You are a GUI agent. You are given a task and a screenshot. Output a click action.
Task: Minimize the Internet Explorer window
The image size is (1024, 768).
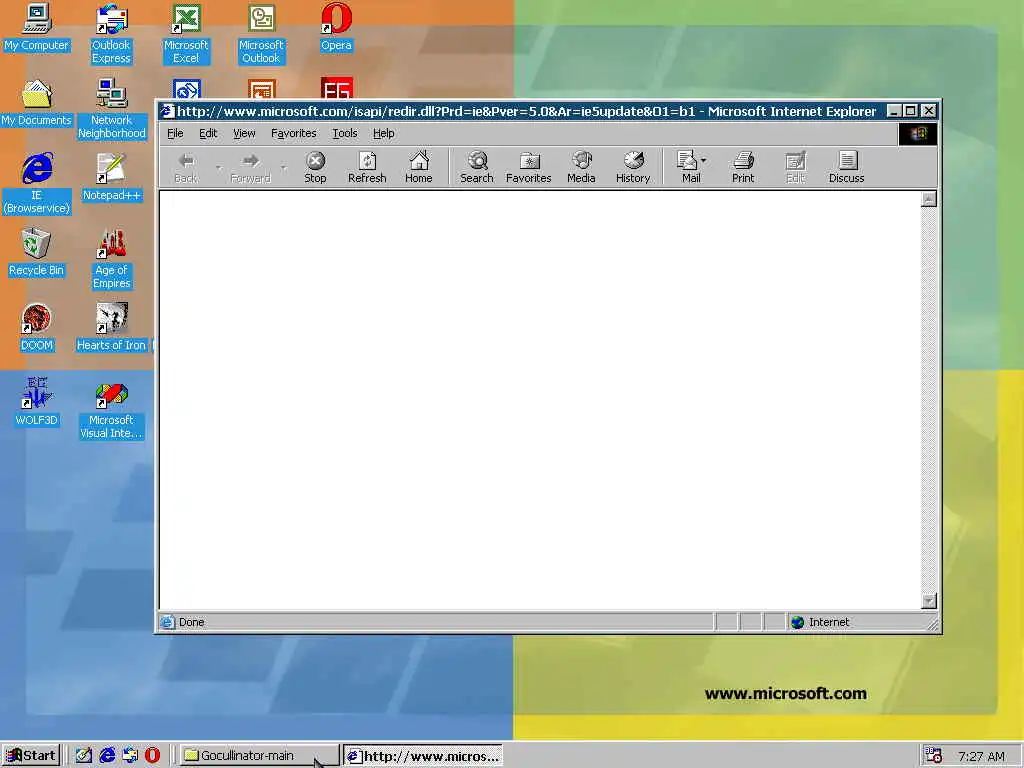tap(894, 111)
